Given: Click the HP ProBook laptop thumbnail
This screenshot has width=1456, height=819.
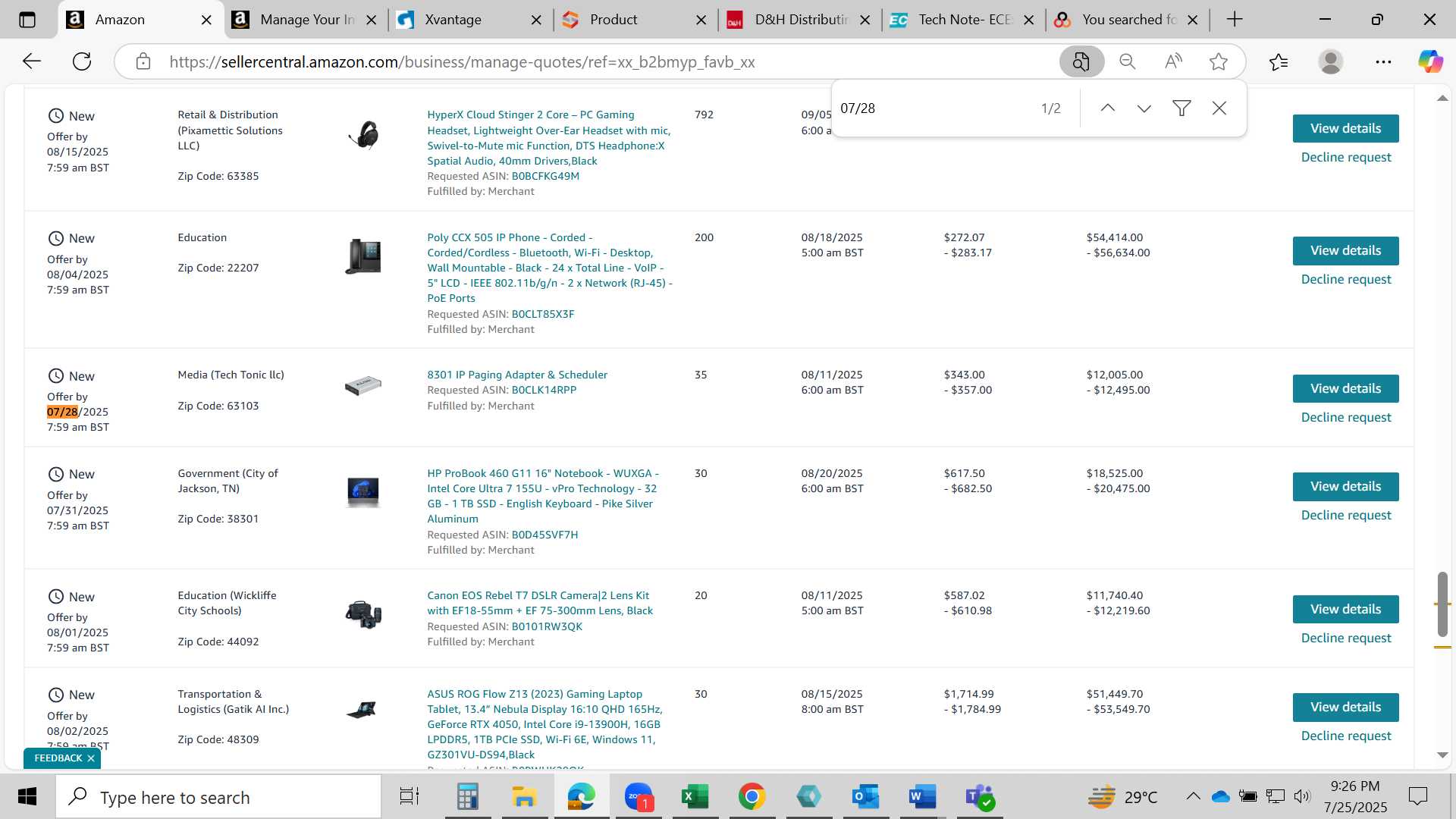Looking at the screenshot, I should [363, 492].
